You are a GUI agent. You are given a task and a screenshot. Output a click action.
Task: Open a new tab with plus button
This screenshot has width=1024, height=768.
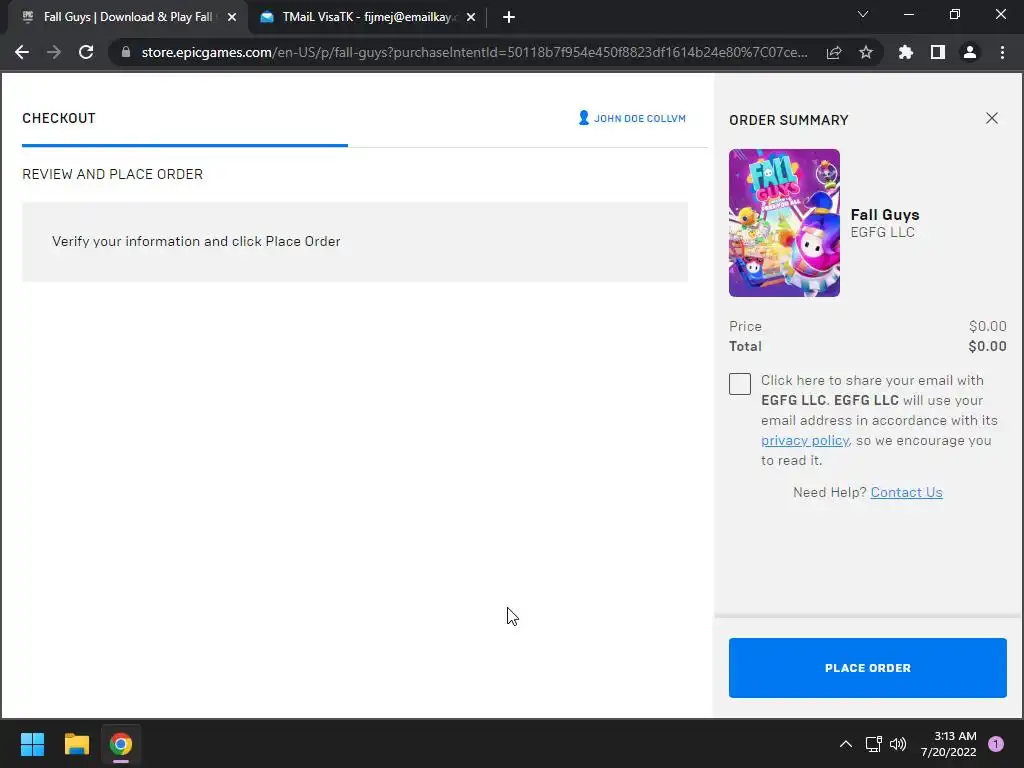tap(509, 17)
